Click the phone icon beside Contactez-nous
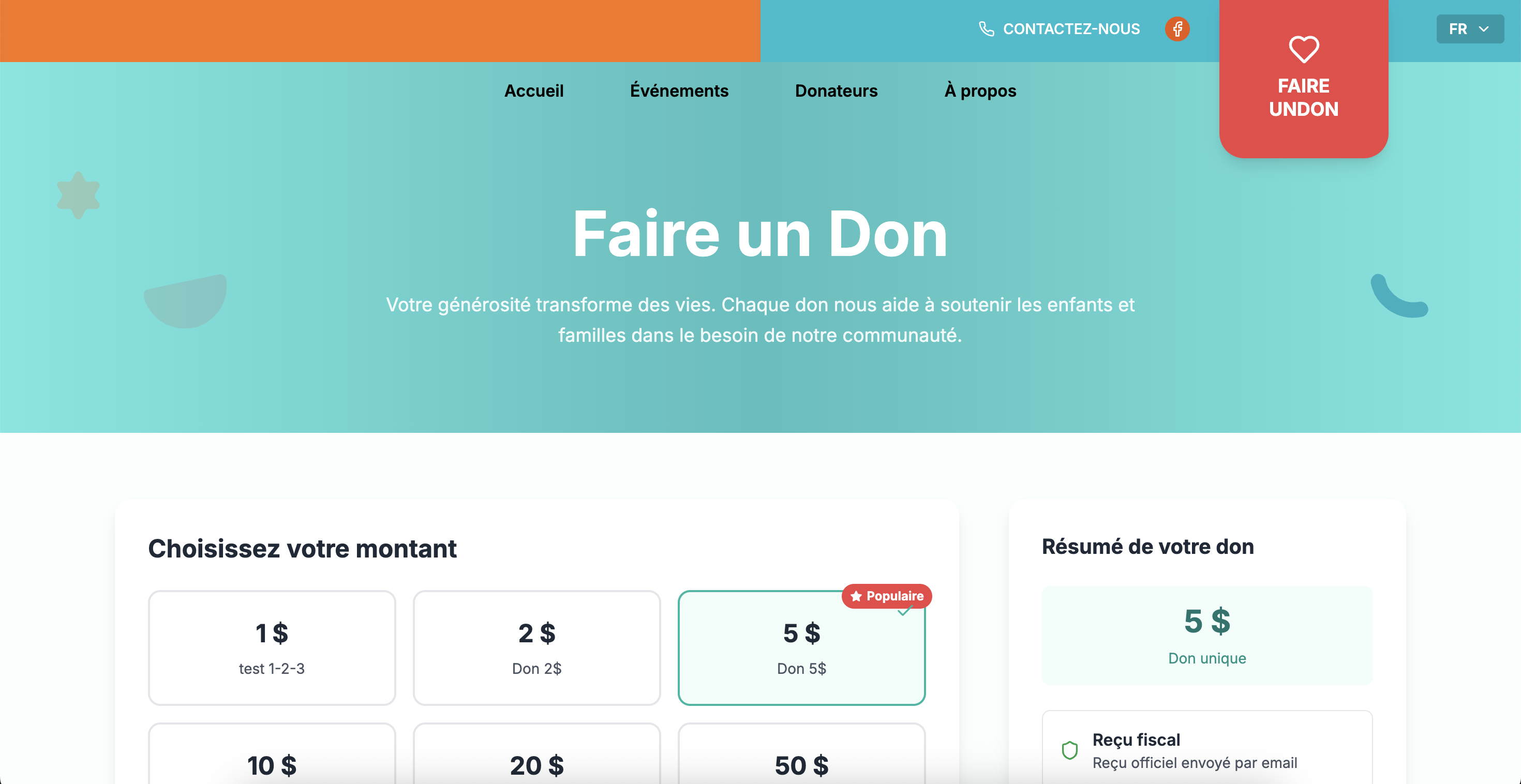Screen dimensions: 1521x784 pyautogui.click(x=986, y=29)
